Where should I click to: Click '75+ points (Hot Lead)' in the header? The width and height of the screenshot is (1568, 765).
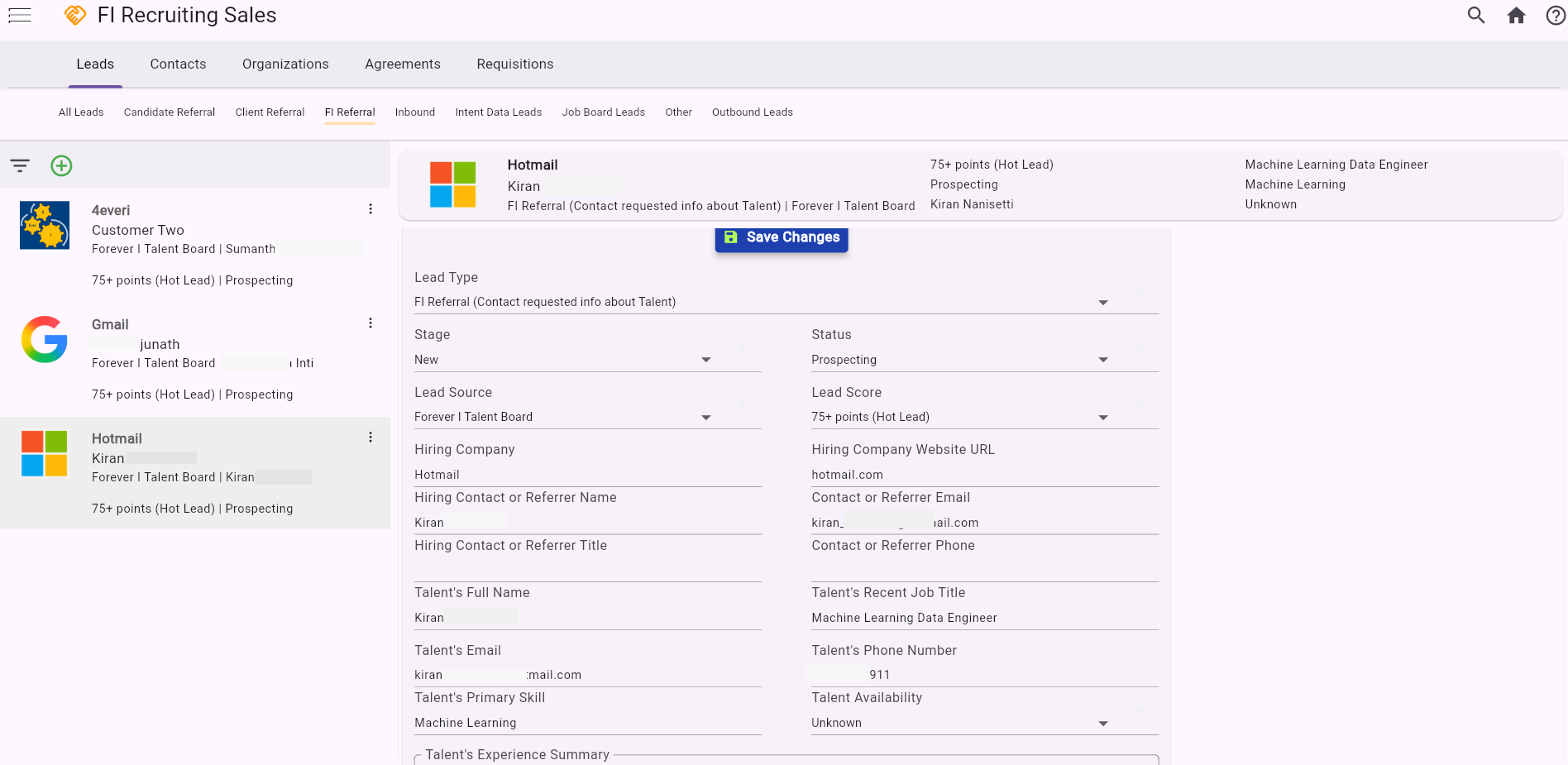992,165
